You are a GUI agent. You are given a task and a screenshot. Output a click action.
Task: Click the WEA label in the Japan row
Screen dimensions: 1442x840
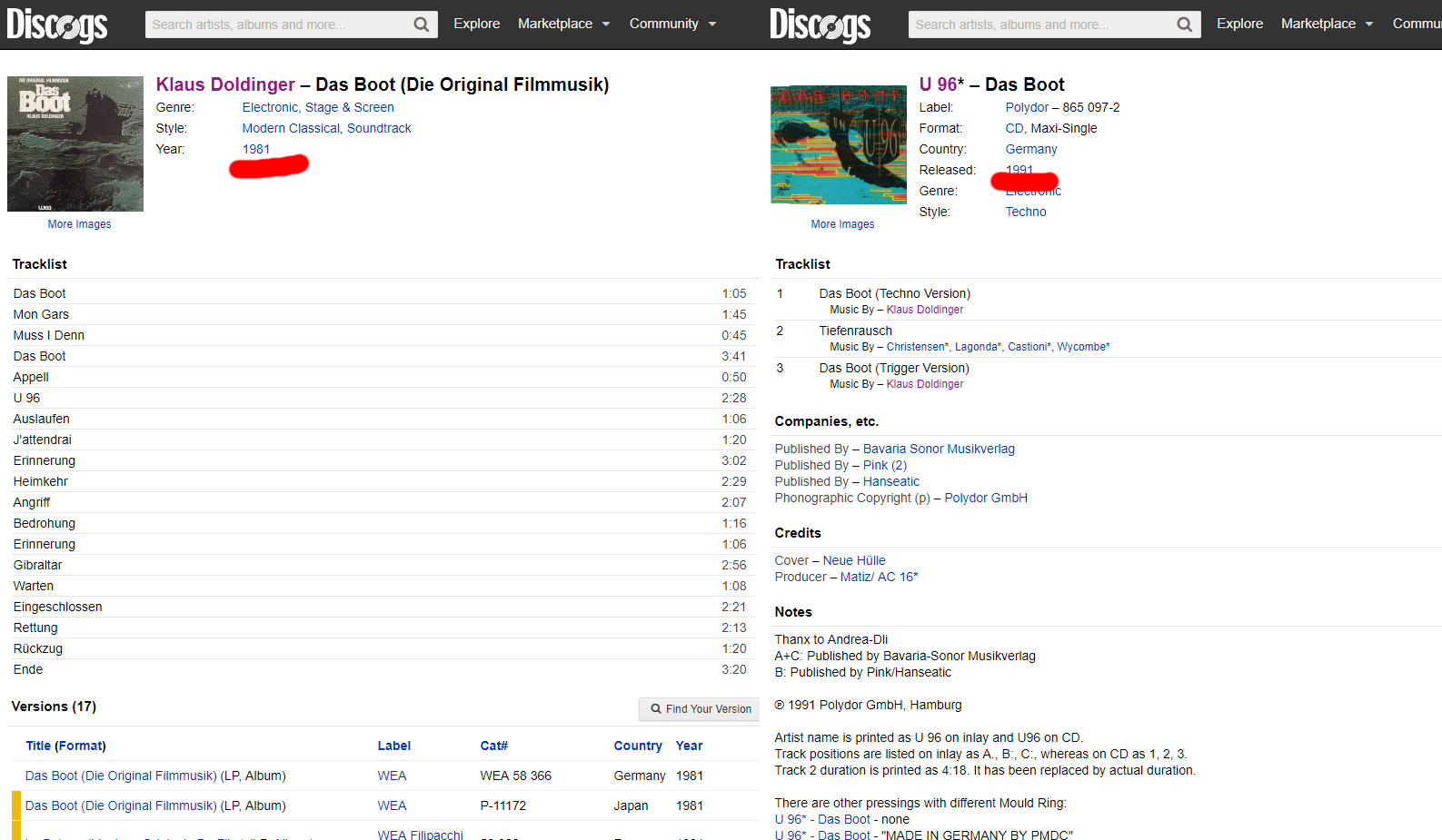(x=393, y=805)
